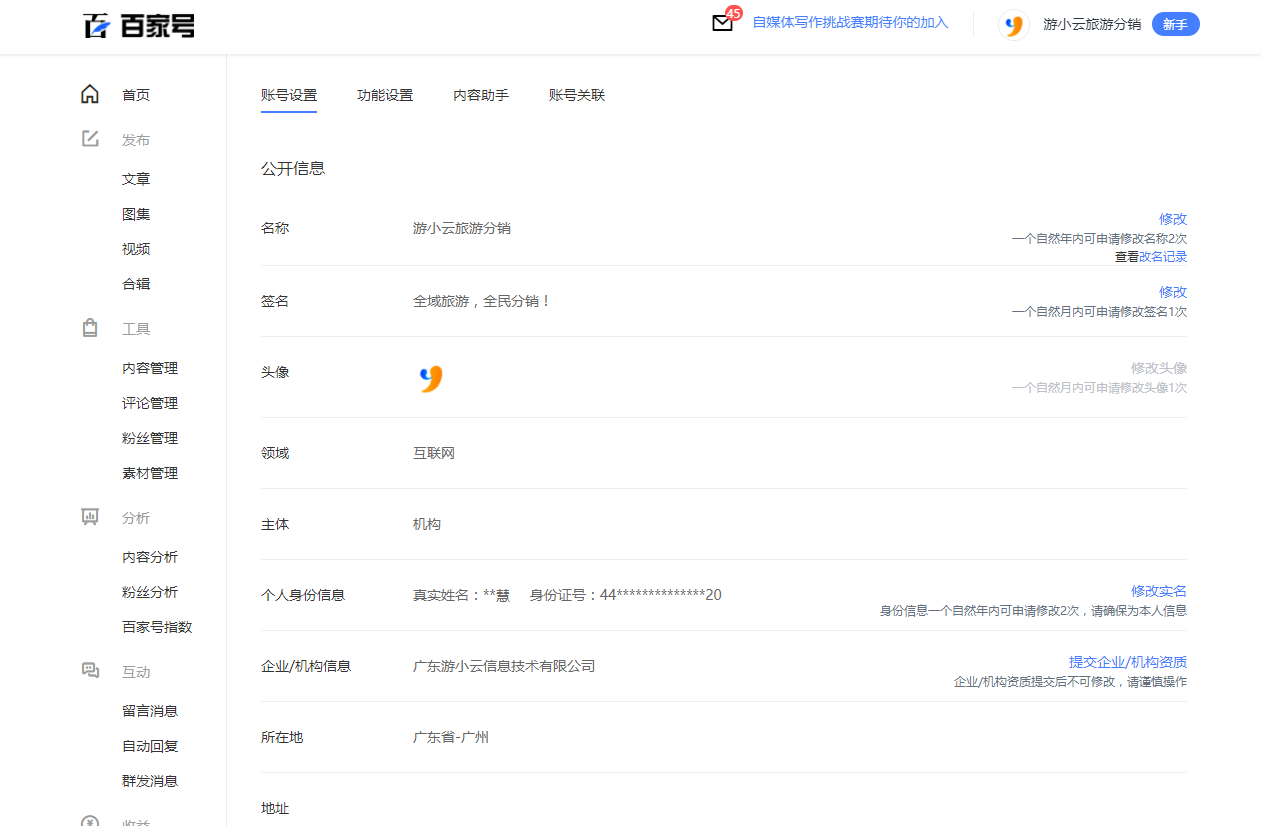Click the 百家号 logo
Viewport: 1261px width, 826px height.
click(139, 25)
